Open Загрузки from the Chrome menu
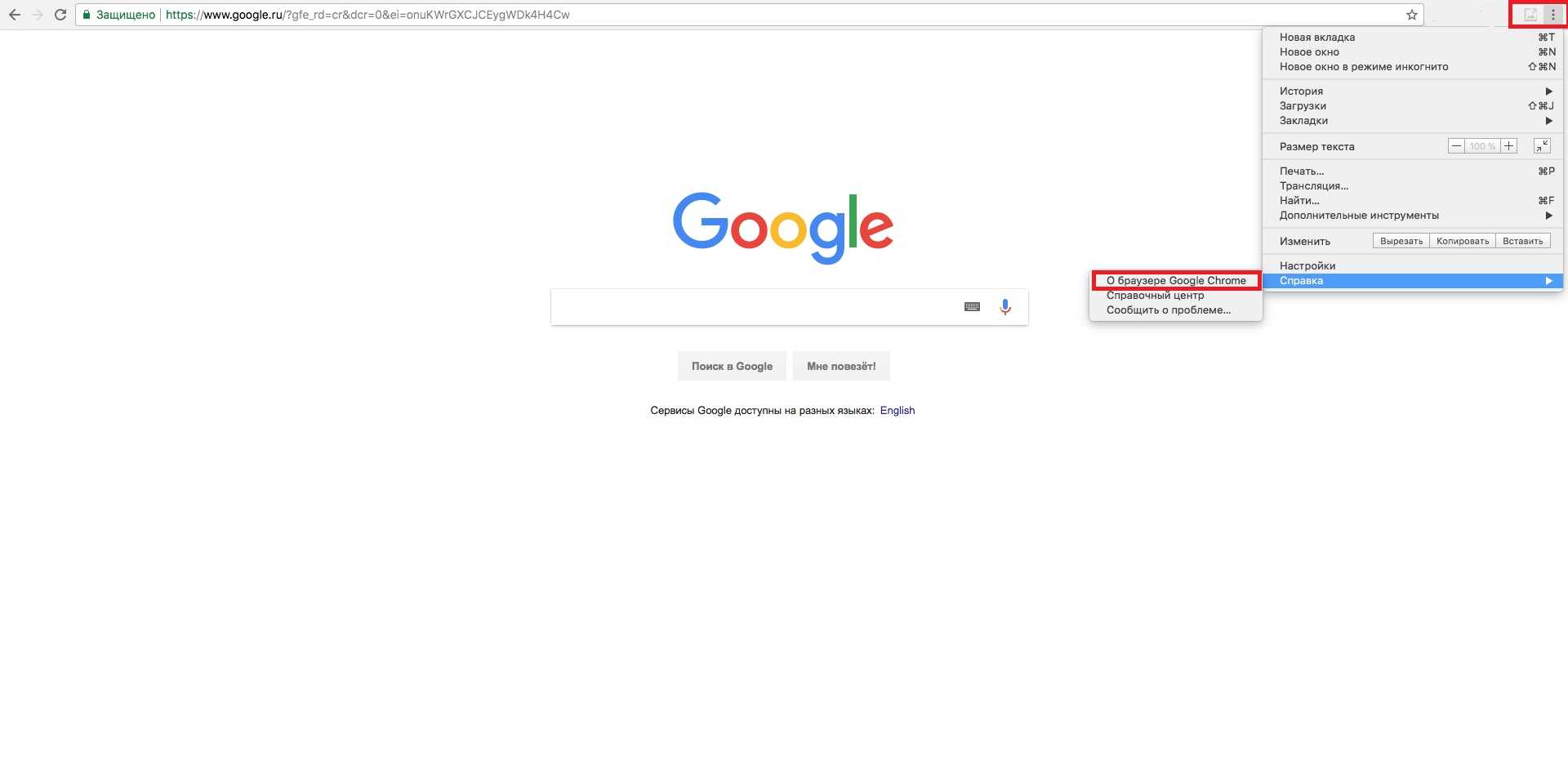 coord(1413,106)
